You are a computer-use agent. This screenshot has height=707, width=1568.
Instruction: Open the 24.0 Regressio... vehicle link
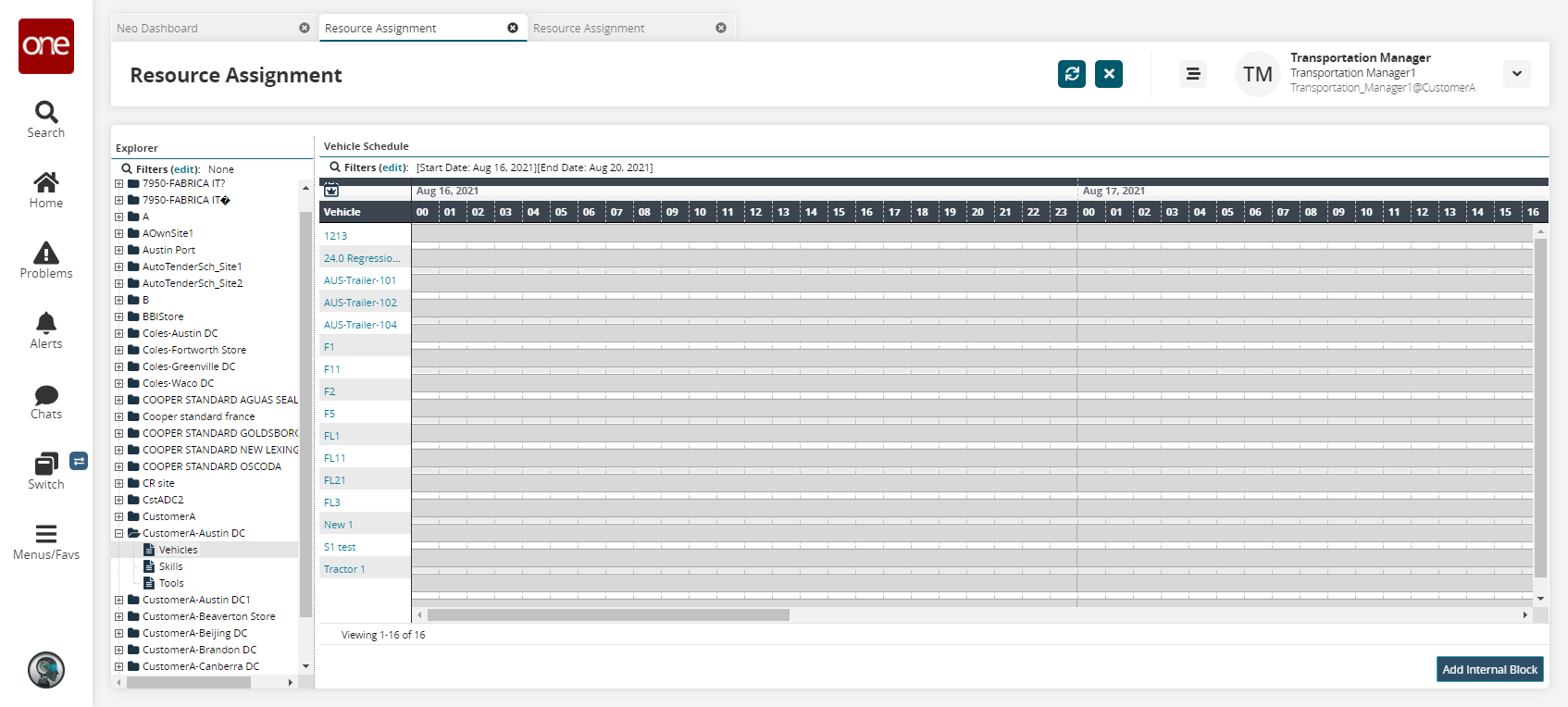pyautogui.click(x=362, y=258)
